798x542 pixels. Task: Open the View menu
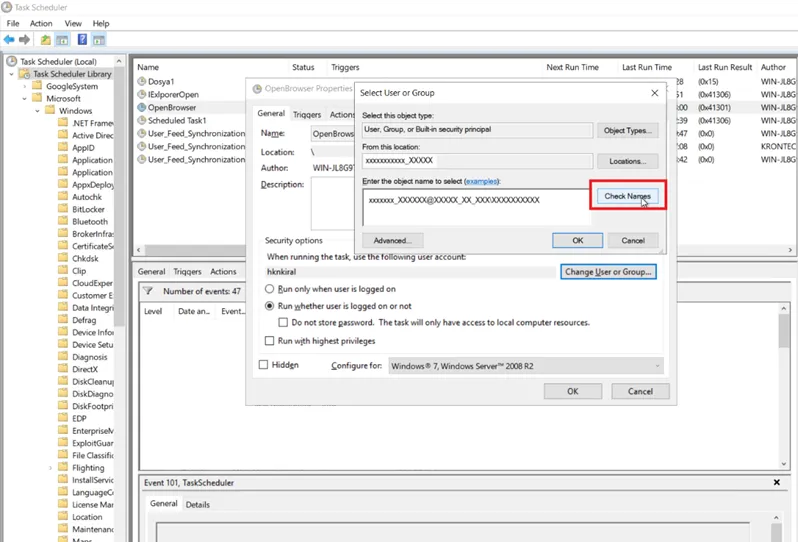click(73, 23)
